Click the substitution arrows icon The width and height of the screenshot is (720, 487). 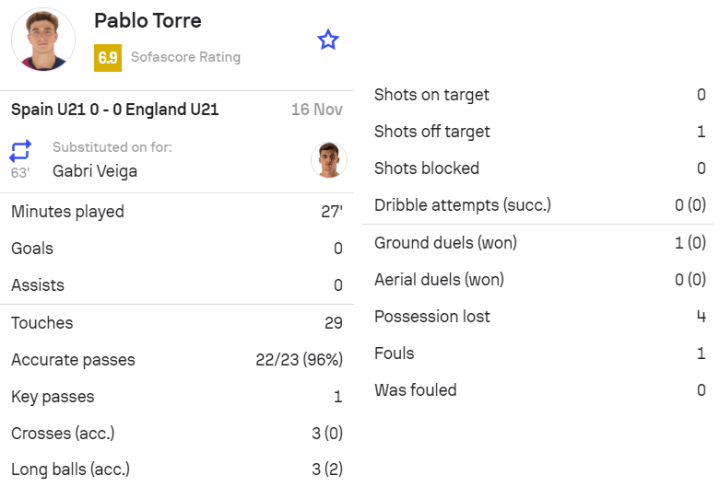(x=20, y=150)
